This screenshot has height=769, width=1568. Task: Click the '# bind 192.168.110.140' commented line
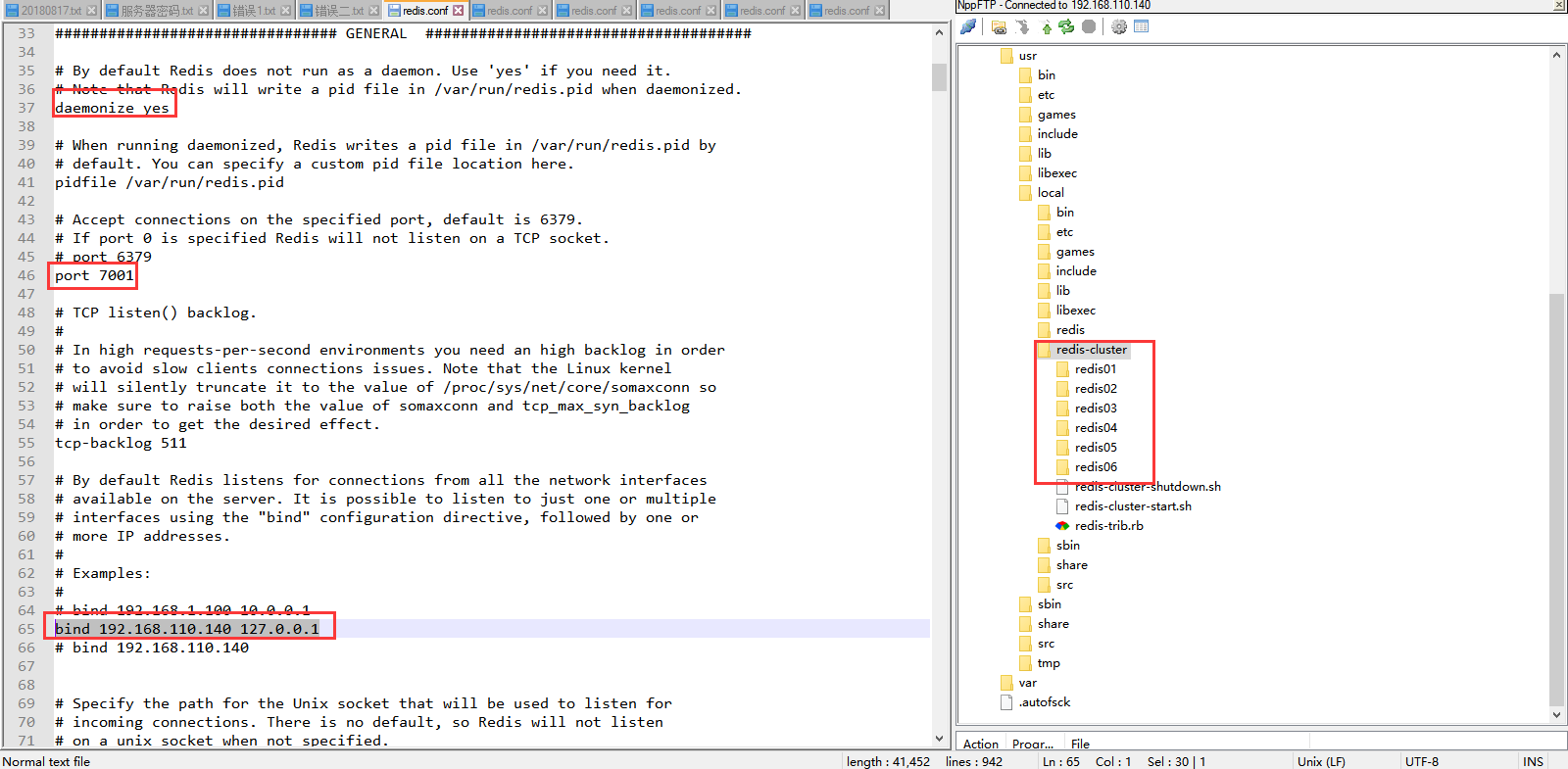(152, 648)
